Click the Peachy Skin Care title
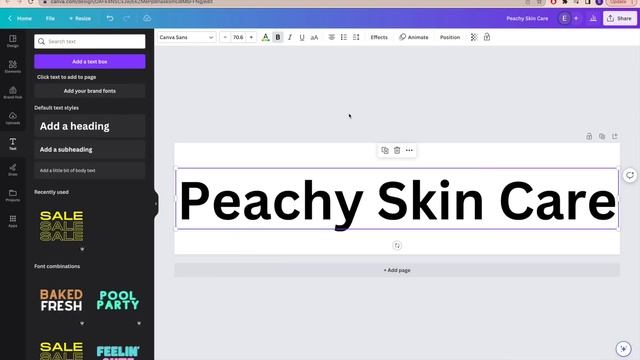Viewport: 640px width, 360px height. coord(527,18)
